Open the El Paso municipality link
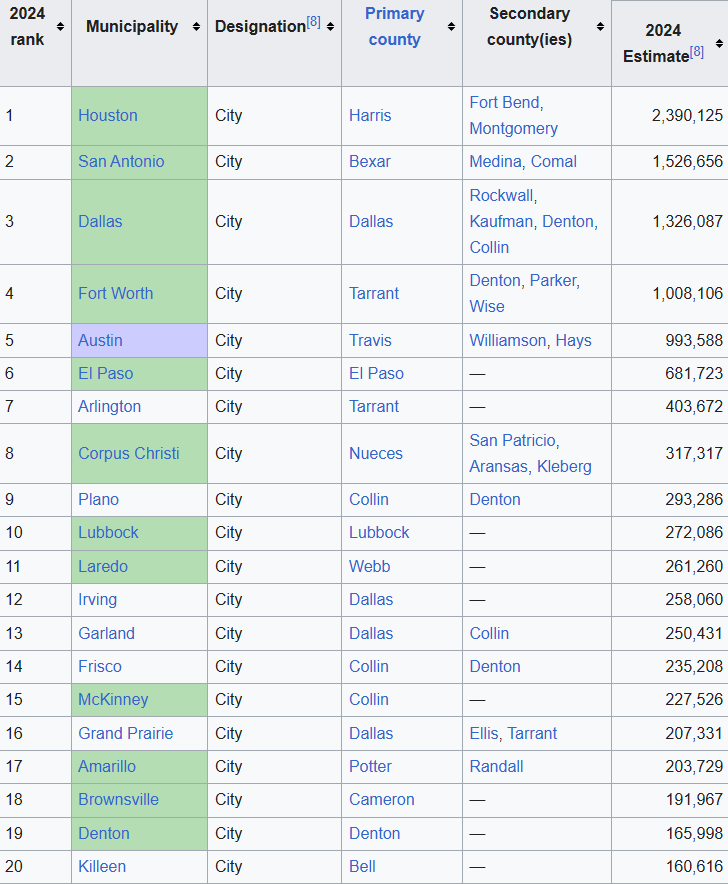Viewport: 728px width, 884px height. coord(105,373)
